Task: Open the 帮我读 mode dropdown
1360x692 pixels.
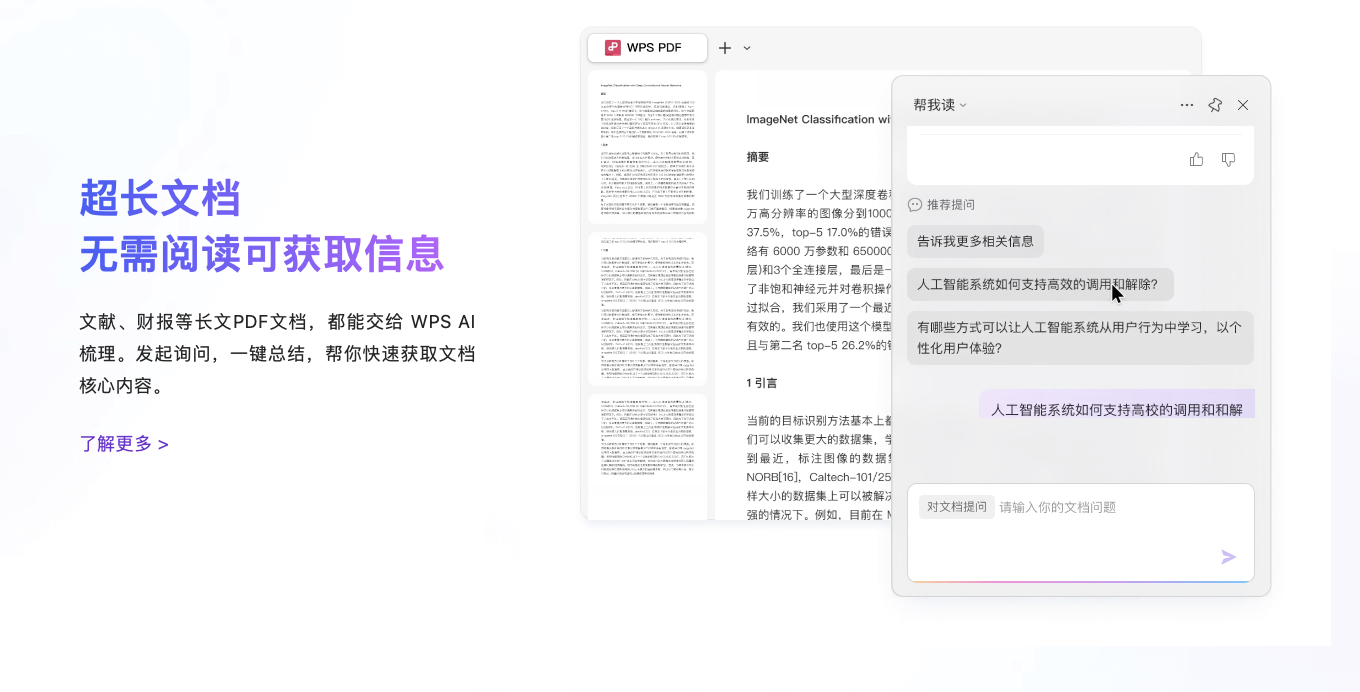Action: coord(940,105)
